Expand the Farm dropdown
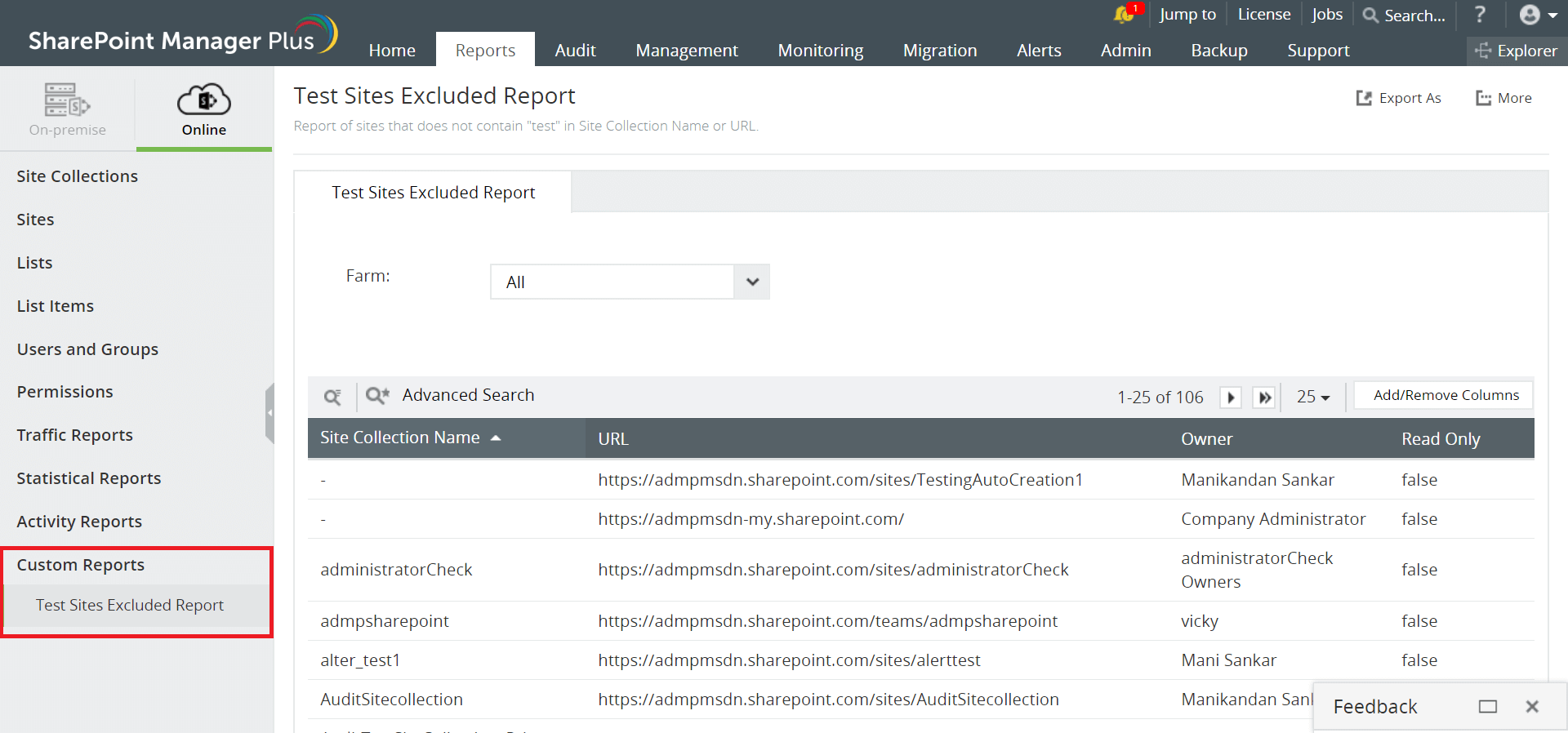This screenshot has width=1568, height=733. coord(752,282)
